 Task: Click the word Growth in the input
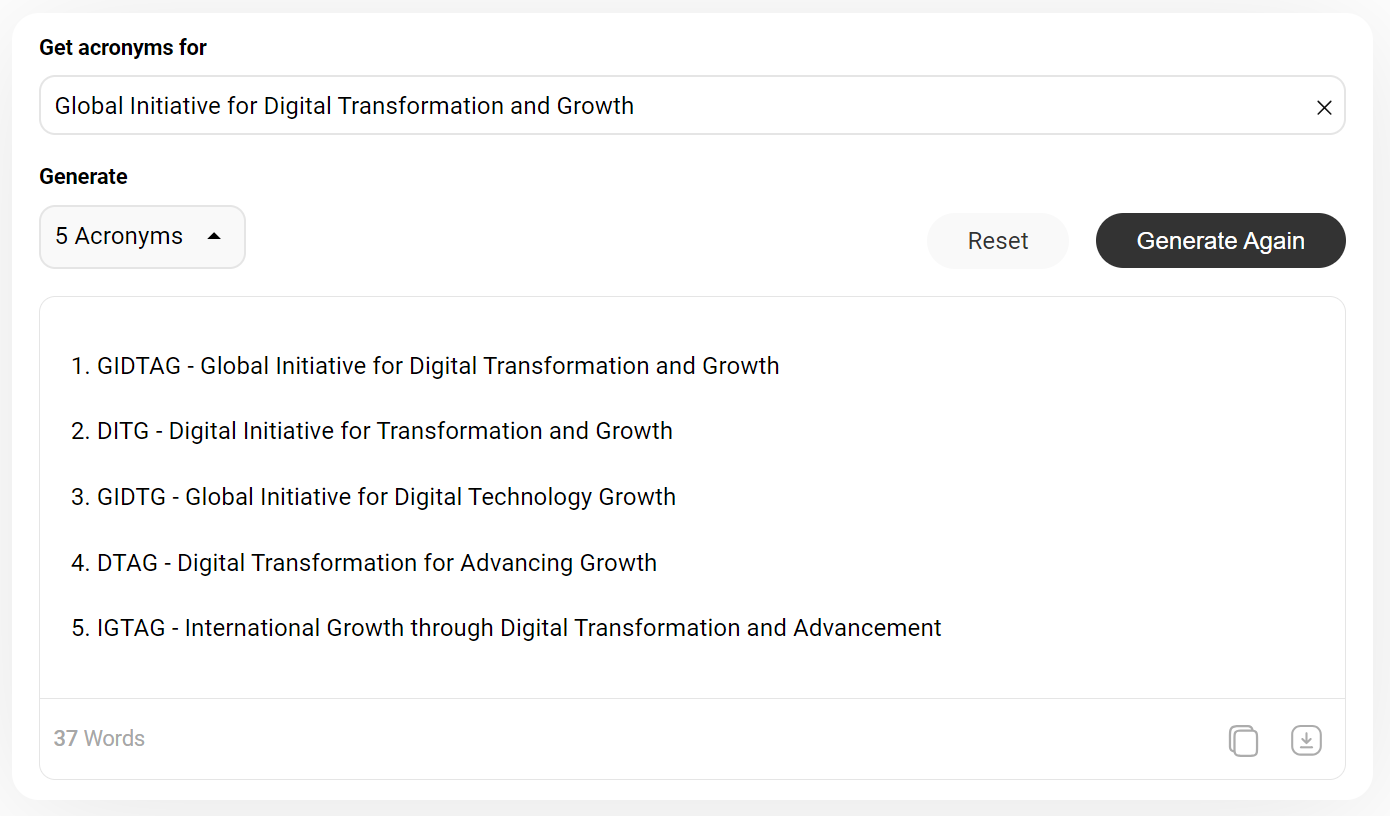595,106
